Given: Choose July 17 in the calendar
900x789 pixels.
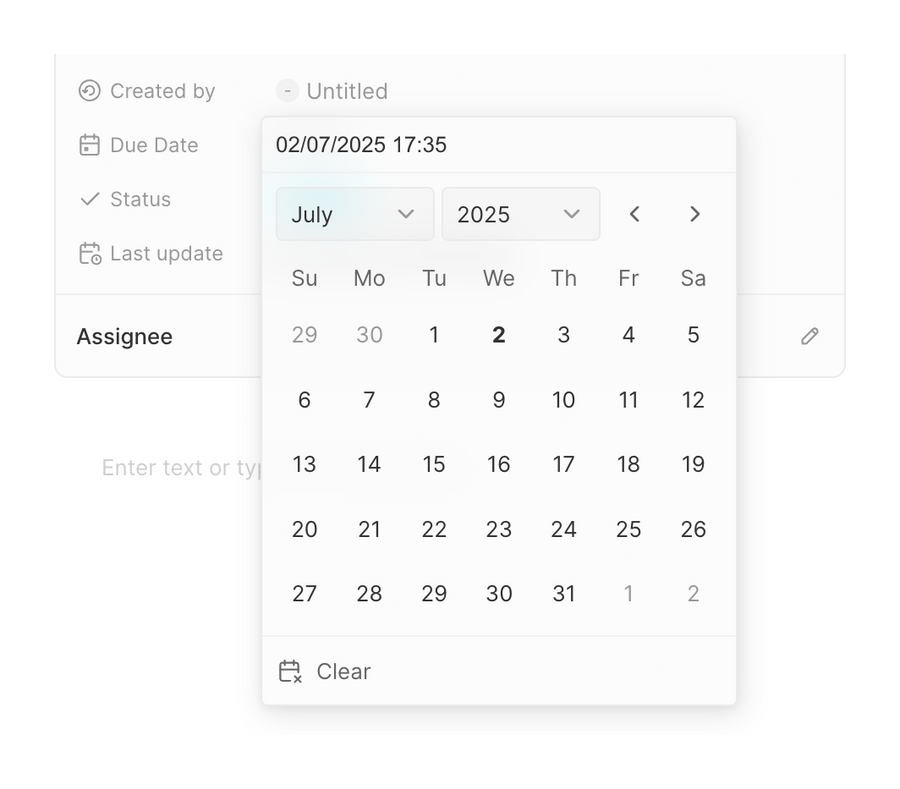Looking at the screenshot, I should pos(564,464).
